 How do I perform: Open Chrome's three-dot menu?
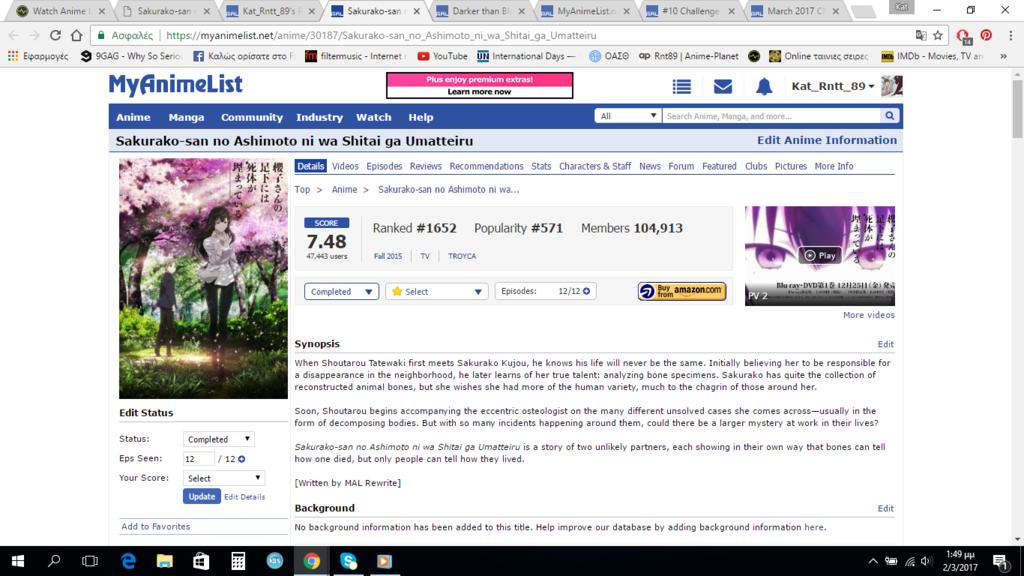click(x=1010, y=35)
